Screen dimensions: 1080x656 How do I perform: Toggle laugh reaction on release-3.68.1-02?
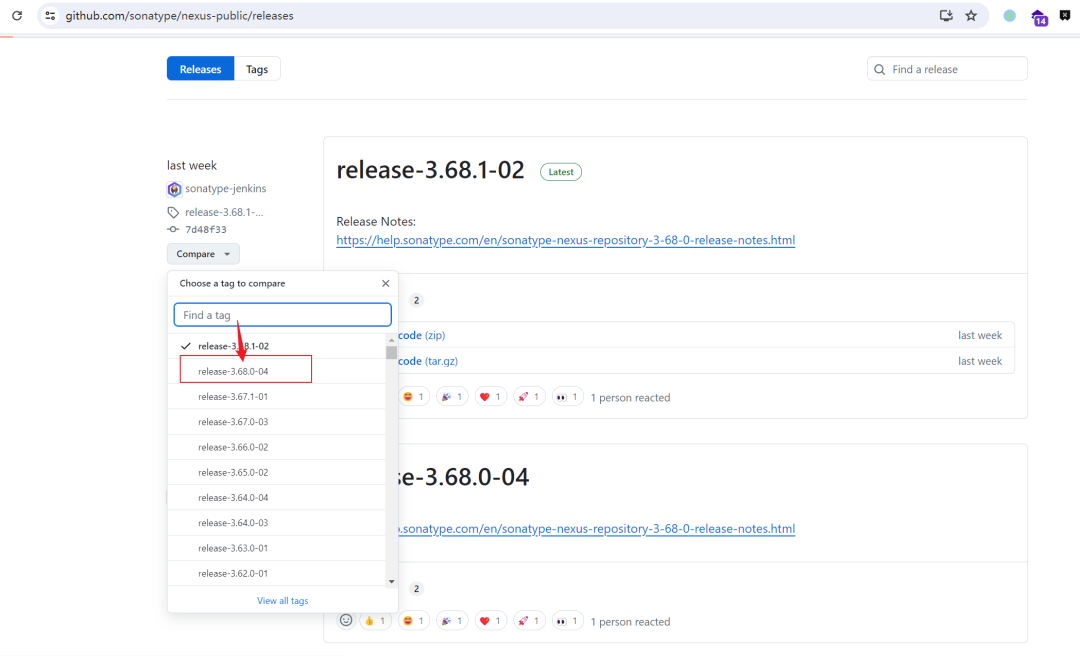[413, 397]
